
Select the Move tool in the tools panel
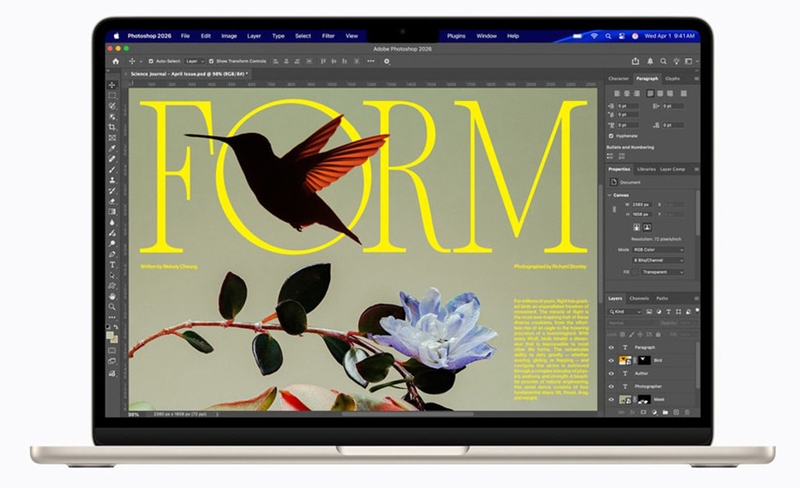[112, 85]
